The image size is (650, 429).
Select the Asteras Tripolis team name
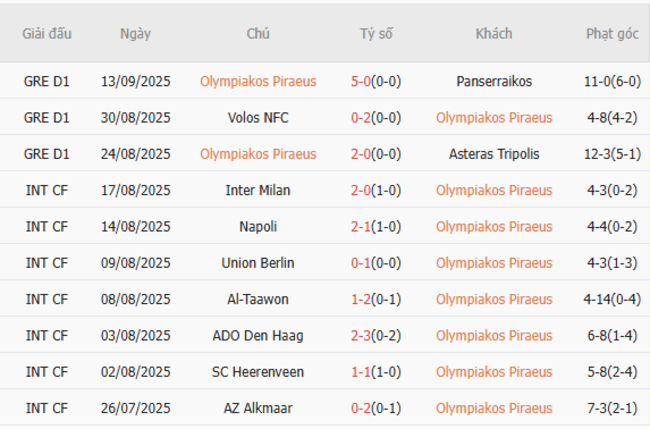click(x=494, y=154)
